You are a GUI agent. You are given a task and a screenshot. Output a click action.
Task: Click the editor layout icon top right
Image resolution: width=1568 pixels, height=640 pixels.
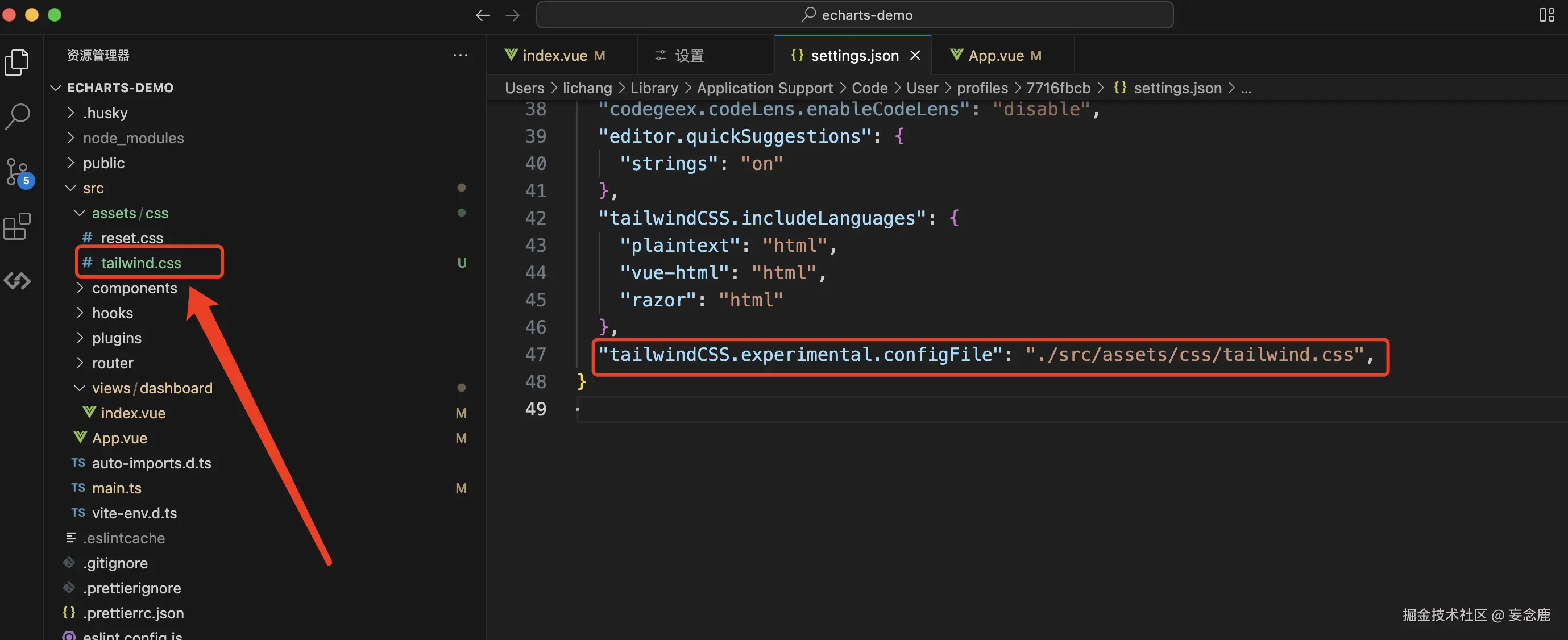click(1546, 15)
